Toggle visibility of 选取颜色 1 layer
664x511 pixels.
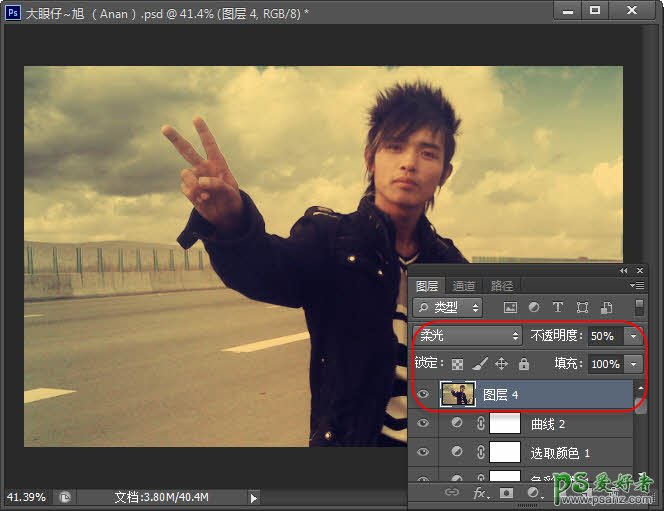tap(423, 453)
